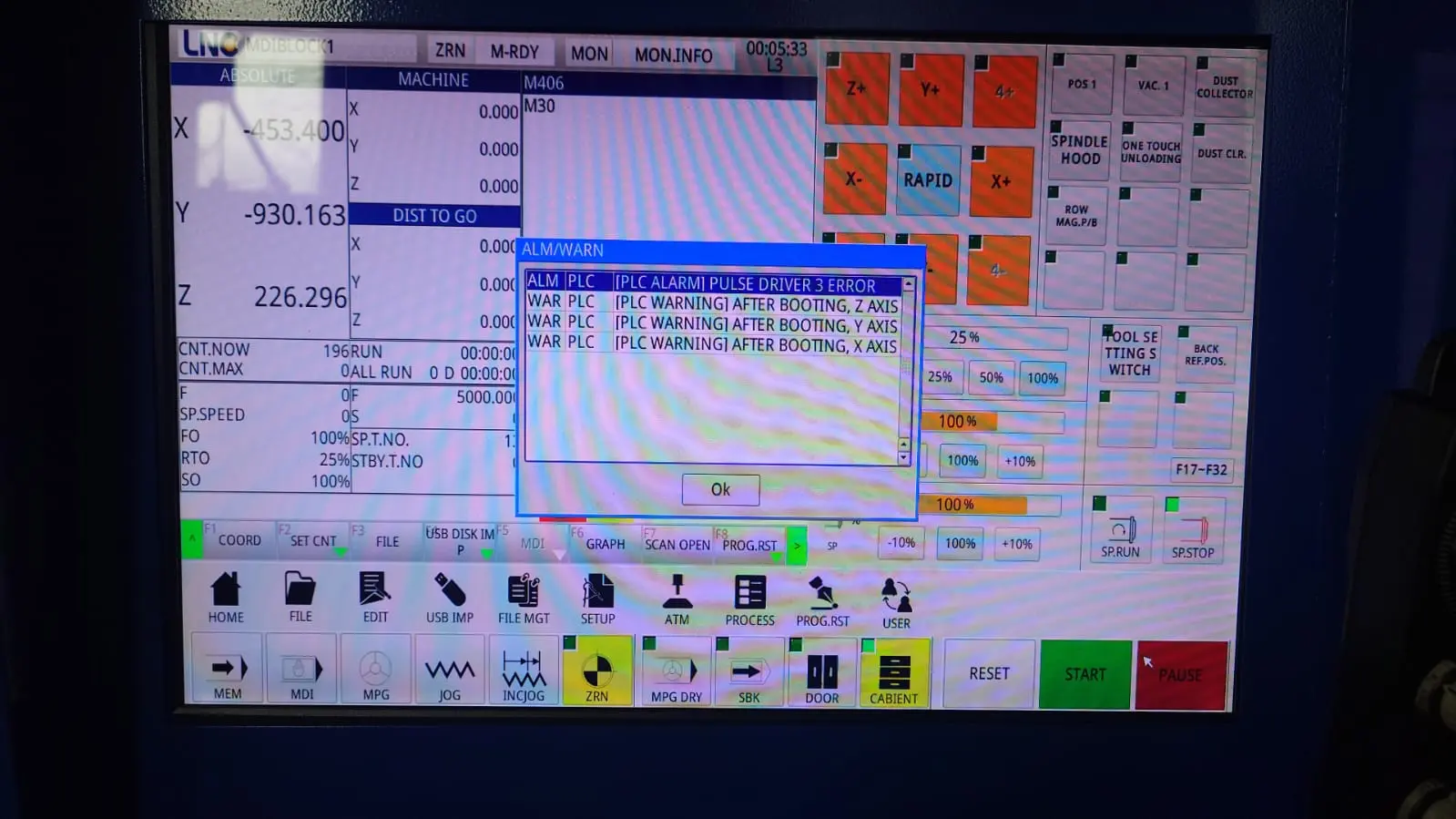The height and width of the screenshot is (819, 1456).
Task: Open the FILE folder icon
Action: 300,597
